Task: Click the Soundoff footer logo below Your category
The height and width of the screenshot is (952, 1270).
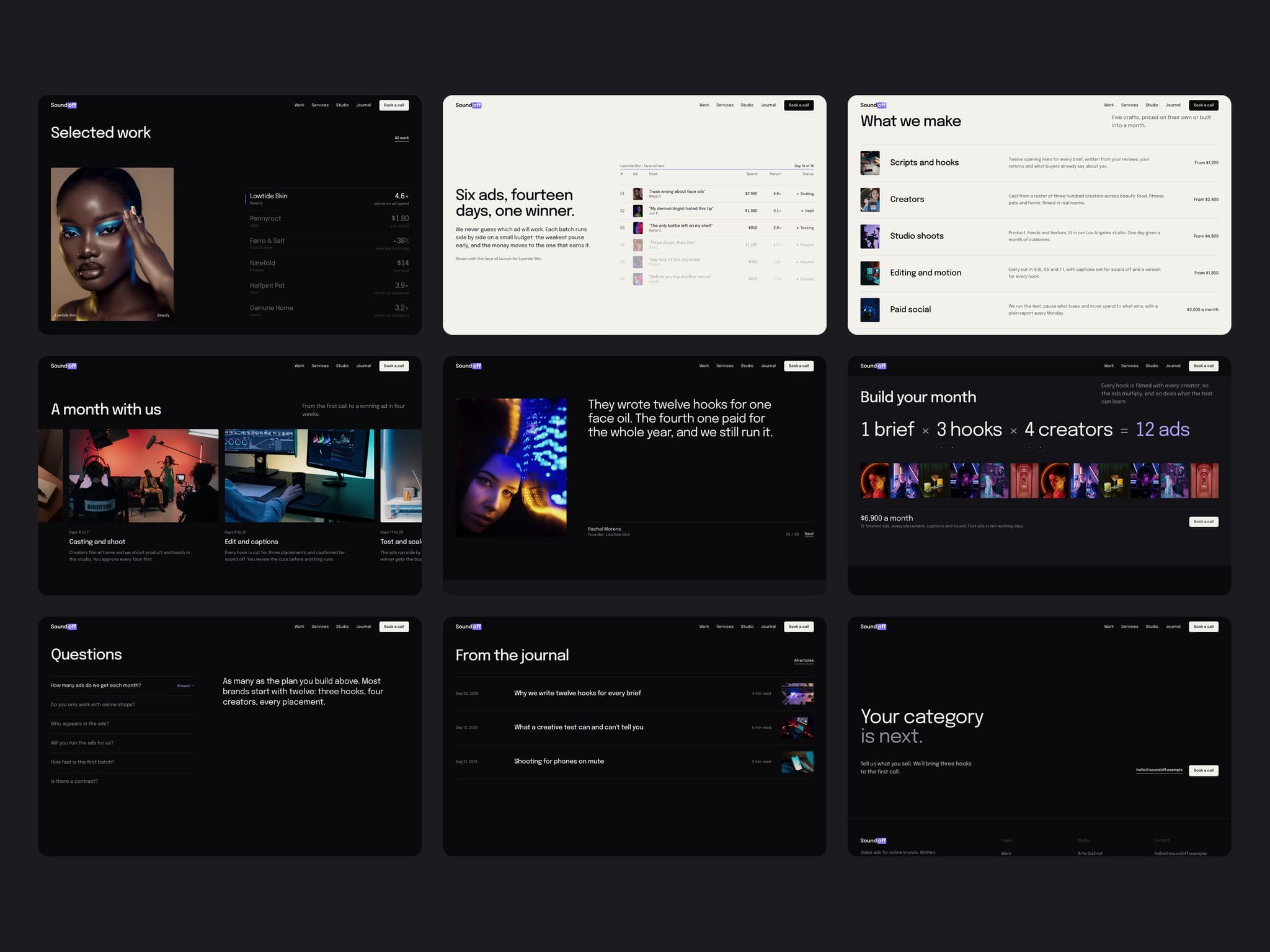Action: tap(873, 840)
